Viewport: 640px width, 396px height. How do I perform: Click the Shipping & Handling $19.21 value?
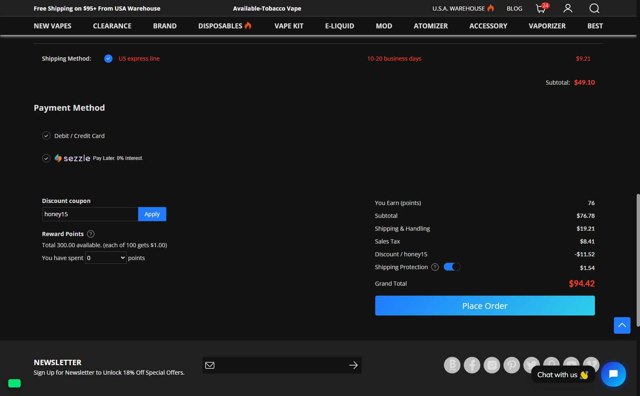[x=585, y=229]
